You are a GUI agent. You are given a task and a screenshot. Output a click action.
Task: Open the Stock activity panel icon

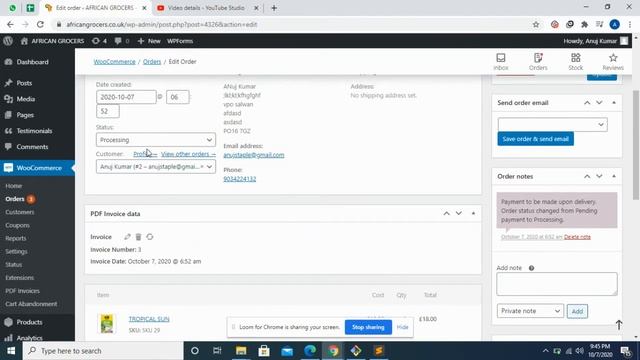pyautogui.click(x=576, y=62)
